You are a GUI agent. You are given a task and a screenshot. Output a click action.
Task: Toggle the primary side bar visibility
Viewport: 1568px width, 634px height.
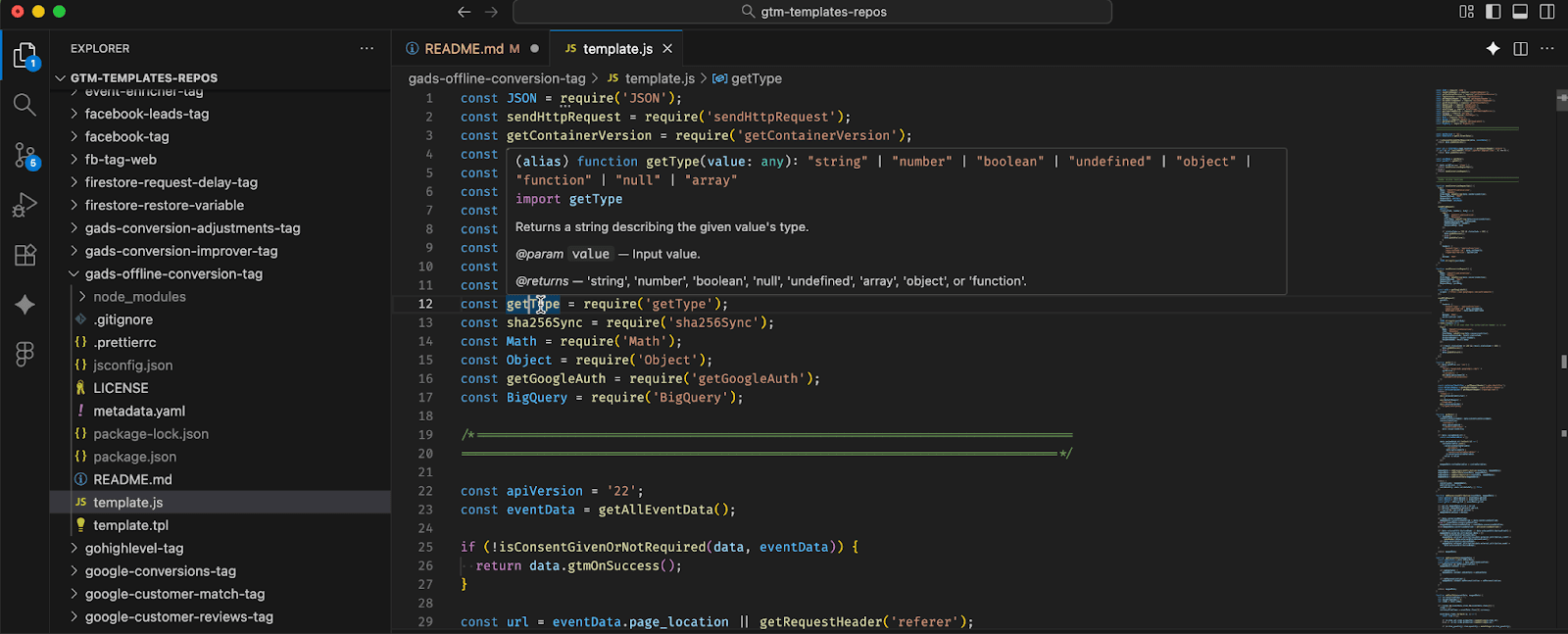(1493, 12)
